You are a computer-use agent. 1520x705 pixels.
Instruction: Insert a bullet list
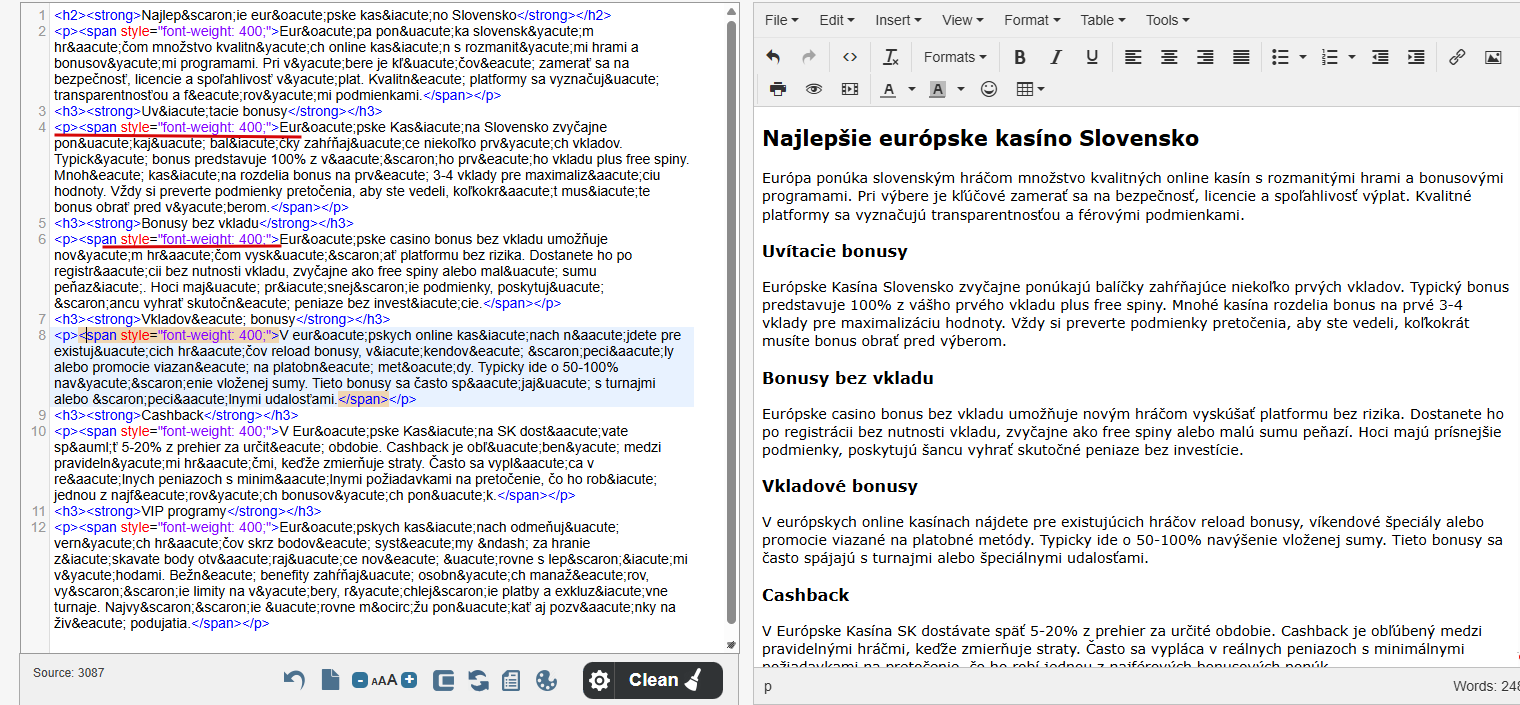click(x=1280, y=57)
